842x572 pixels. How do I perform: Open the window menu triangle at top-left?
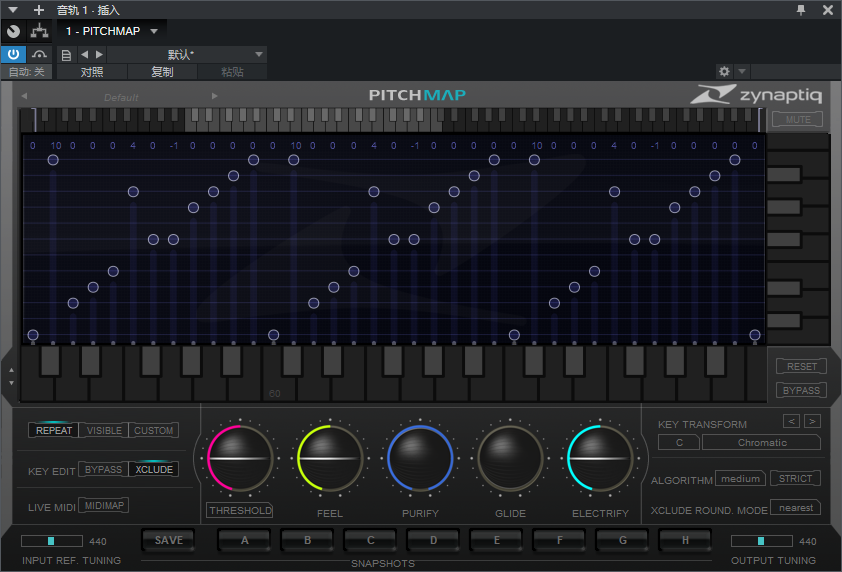pos(13,10)
